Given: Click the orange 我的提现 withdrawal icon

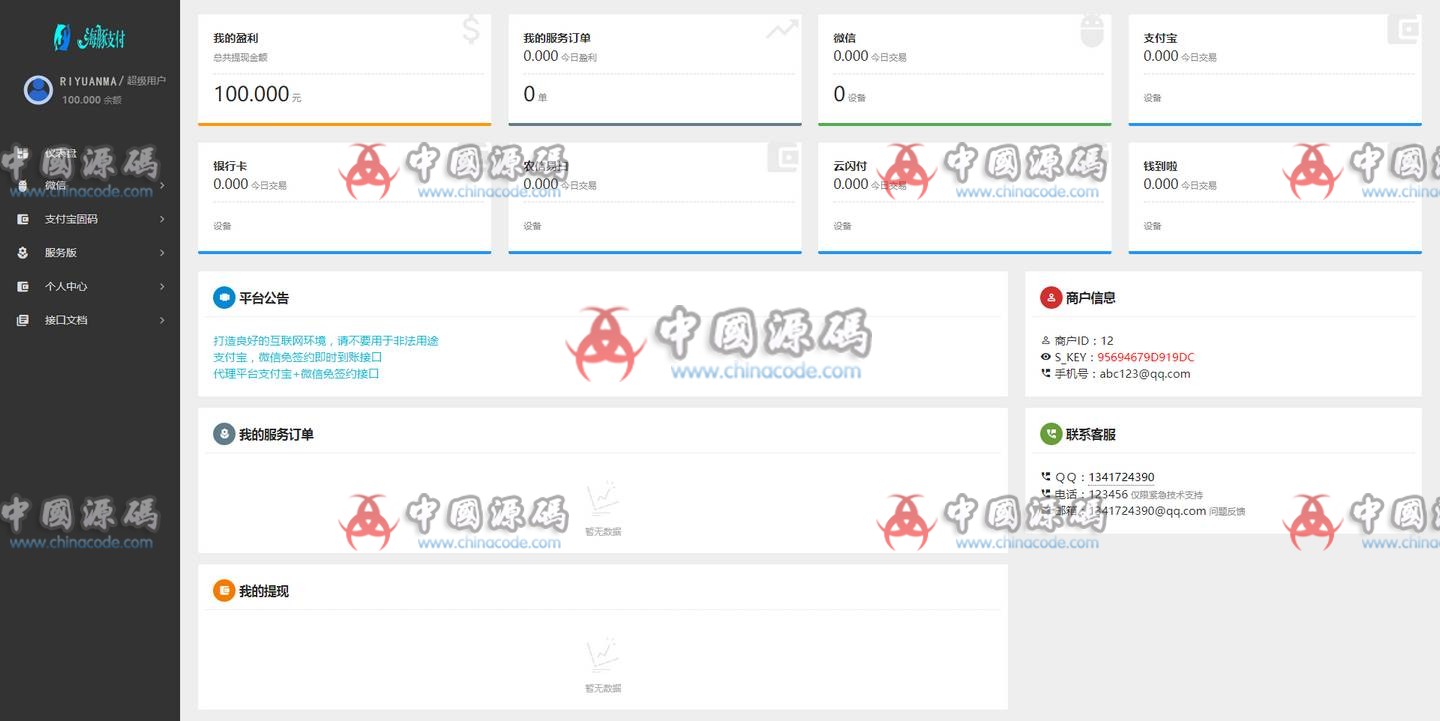Looking at the screenshot, I should pos(223,590).
